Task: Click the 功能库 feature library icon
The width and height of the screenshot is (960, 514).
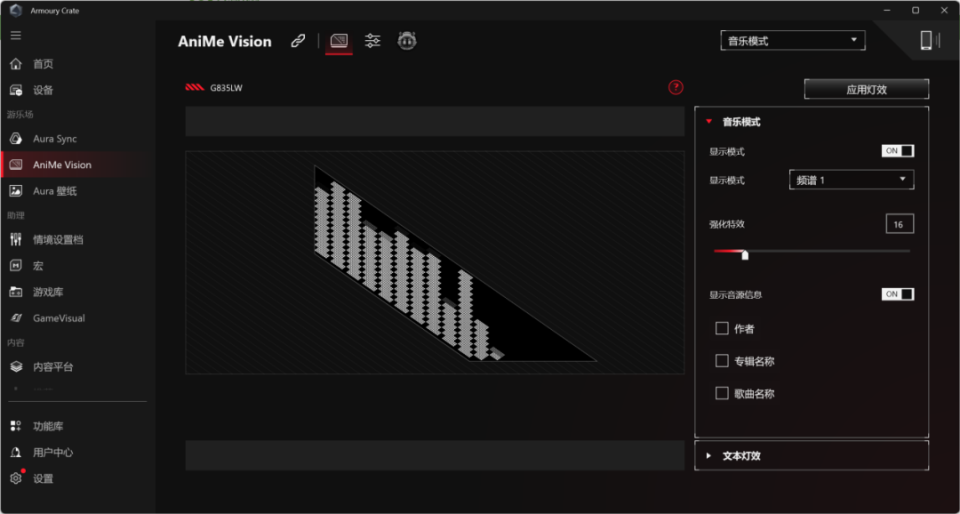Action: tap(16, 426)
